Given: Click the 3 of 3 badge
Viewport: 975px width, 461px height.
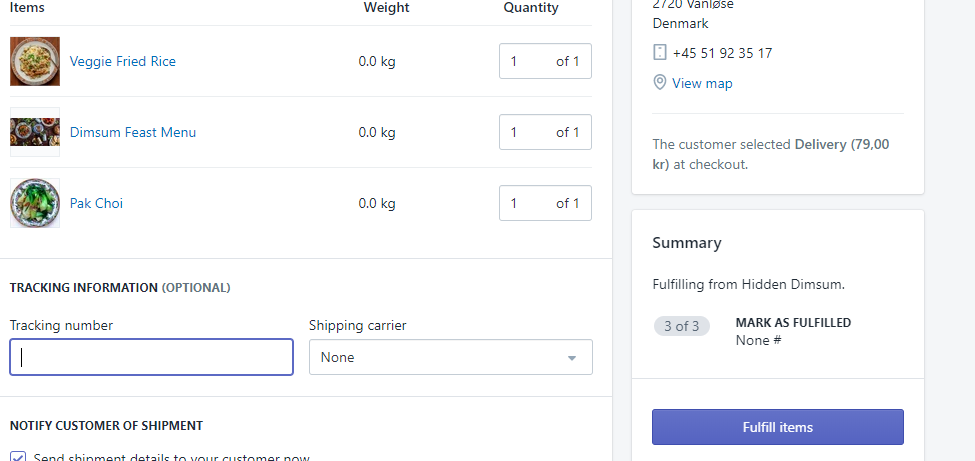Looking at the screenshot, I should tap(681, 326).
